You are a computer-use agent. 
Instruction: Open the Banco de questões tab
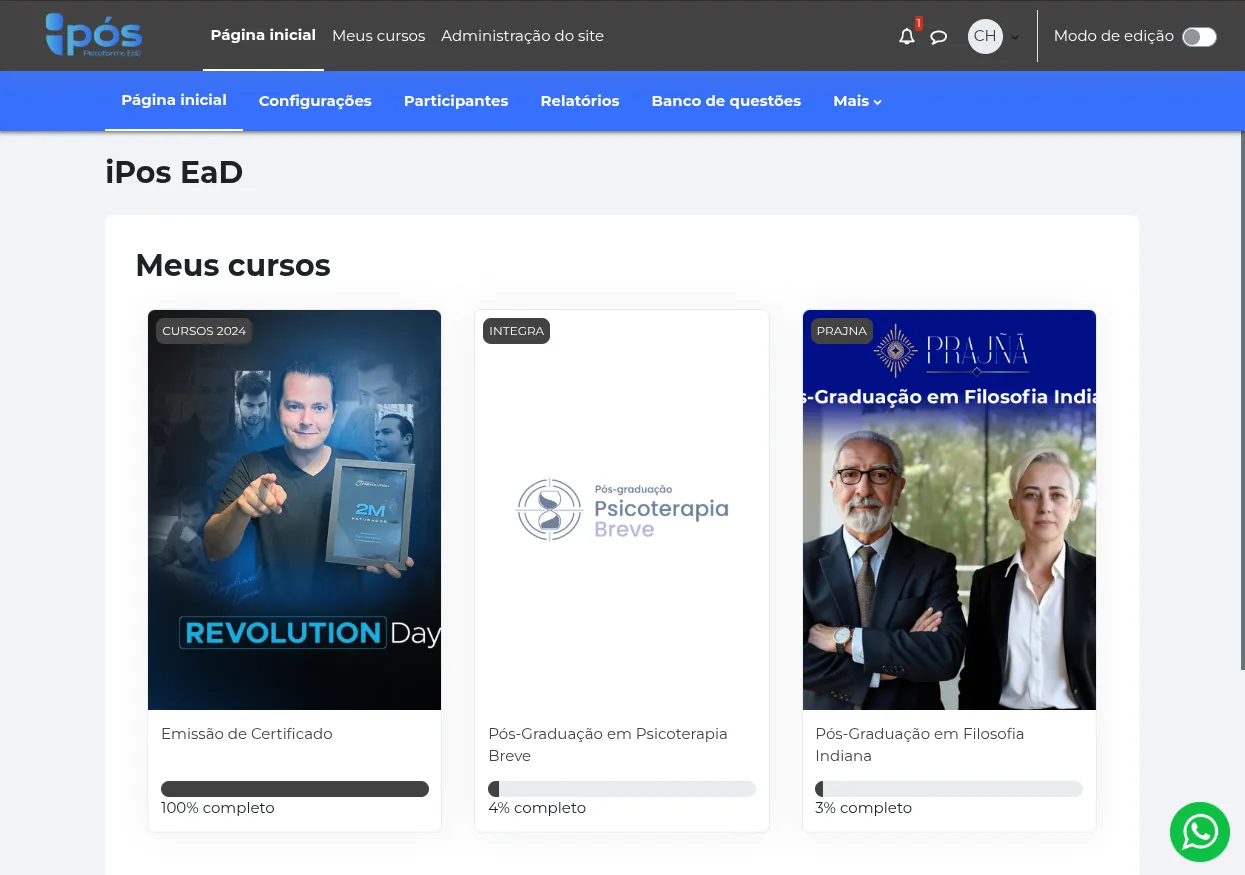726,101
